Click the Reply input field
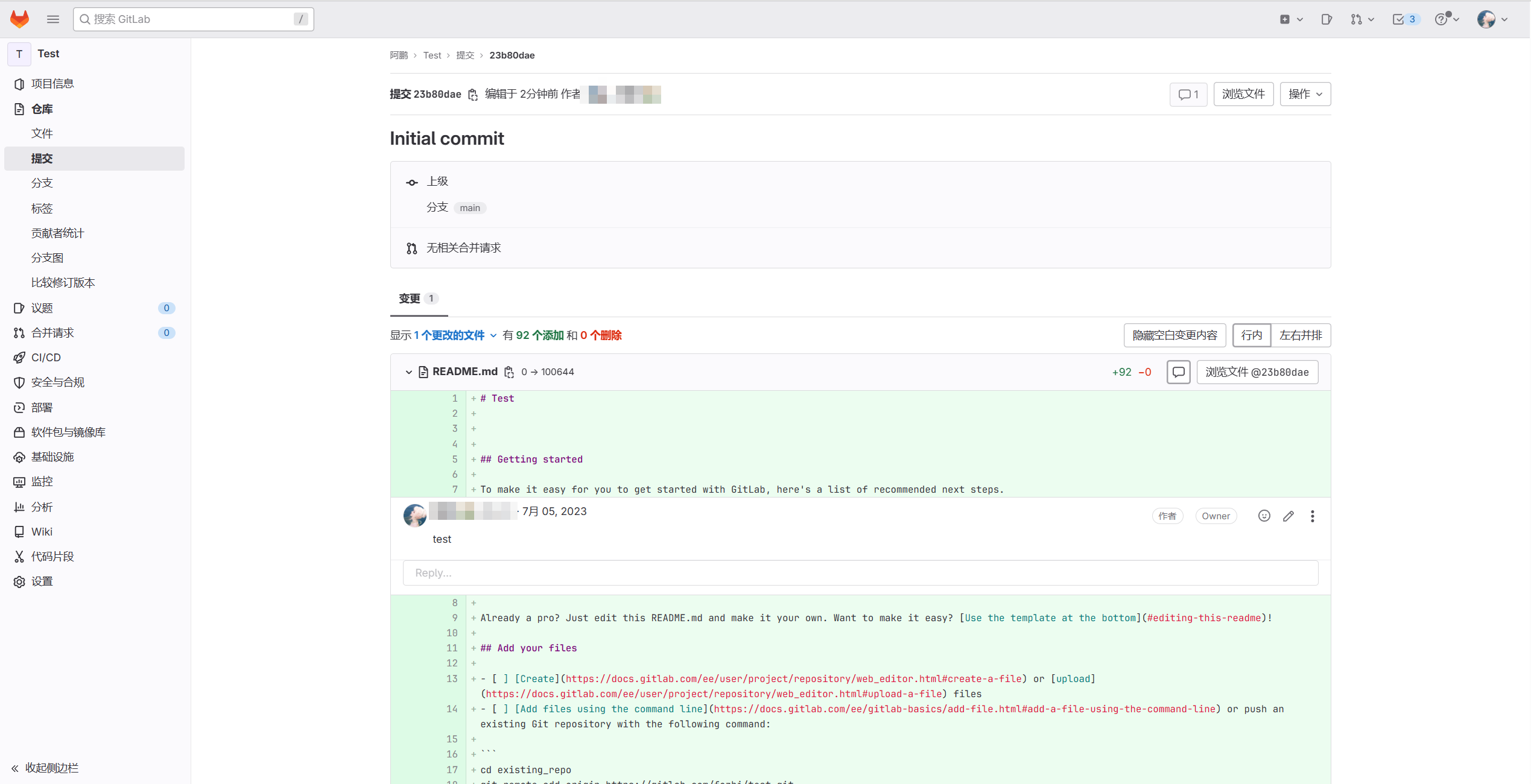Screen dimensions: 1531x784 point(860,573)
